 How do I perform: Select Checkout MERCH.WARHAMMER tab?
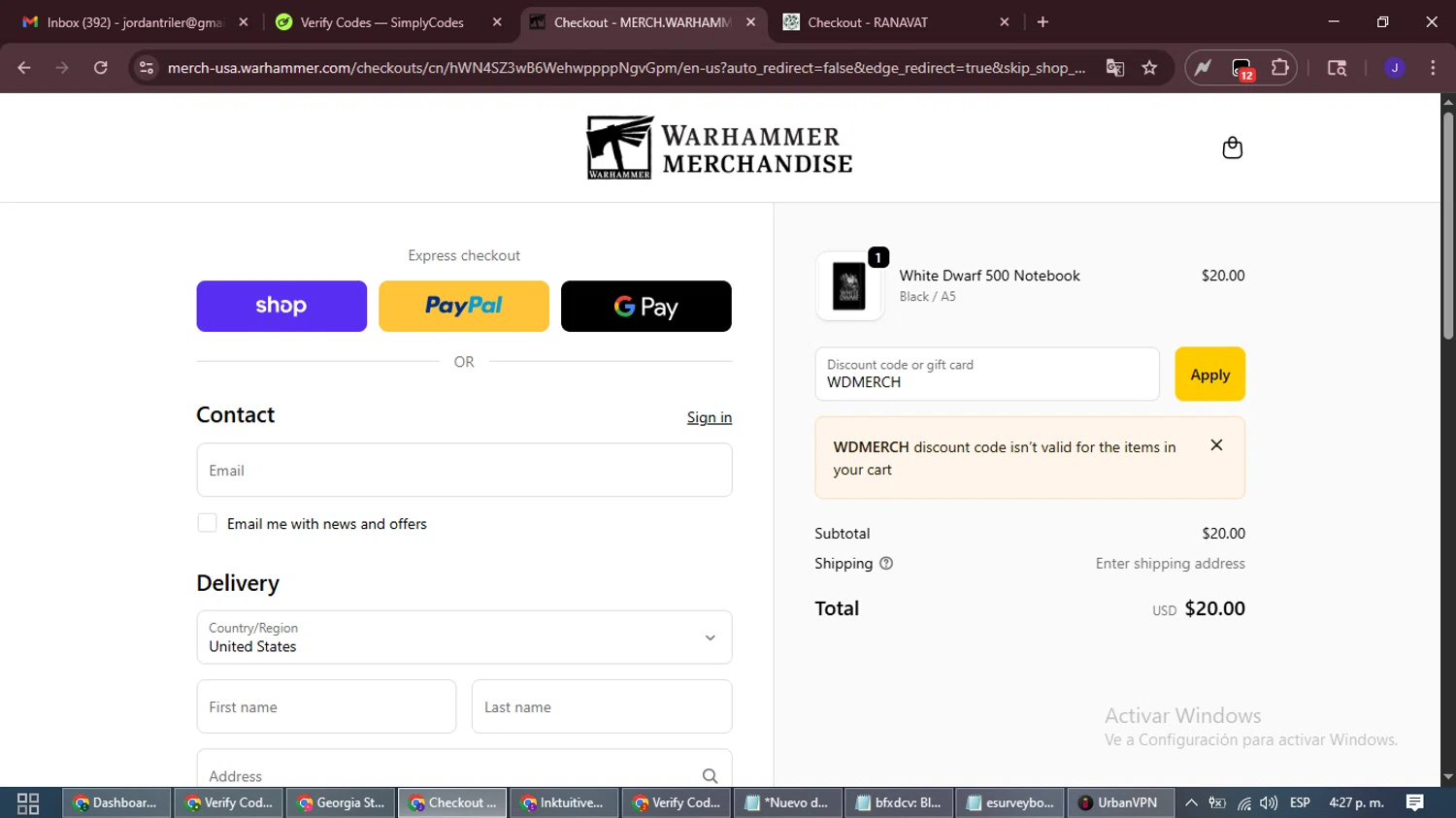click(642, 22)
